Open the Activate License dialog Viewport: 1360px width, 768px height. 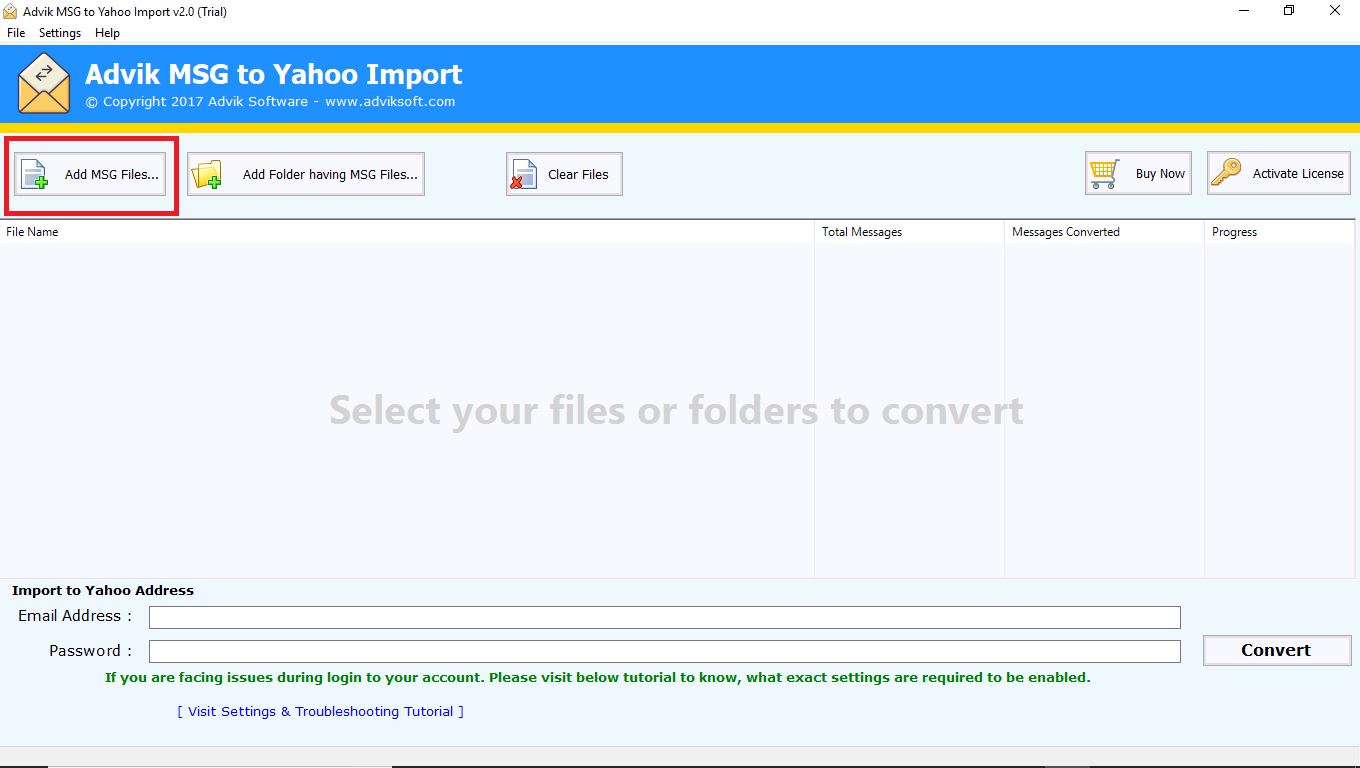pyautogui.click(x=1279, y=173)
